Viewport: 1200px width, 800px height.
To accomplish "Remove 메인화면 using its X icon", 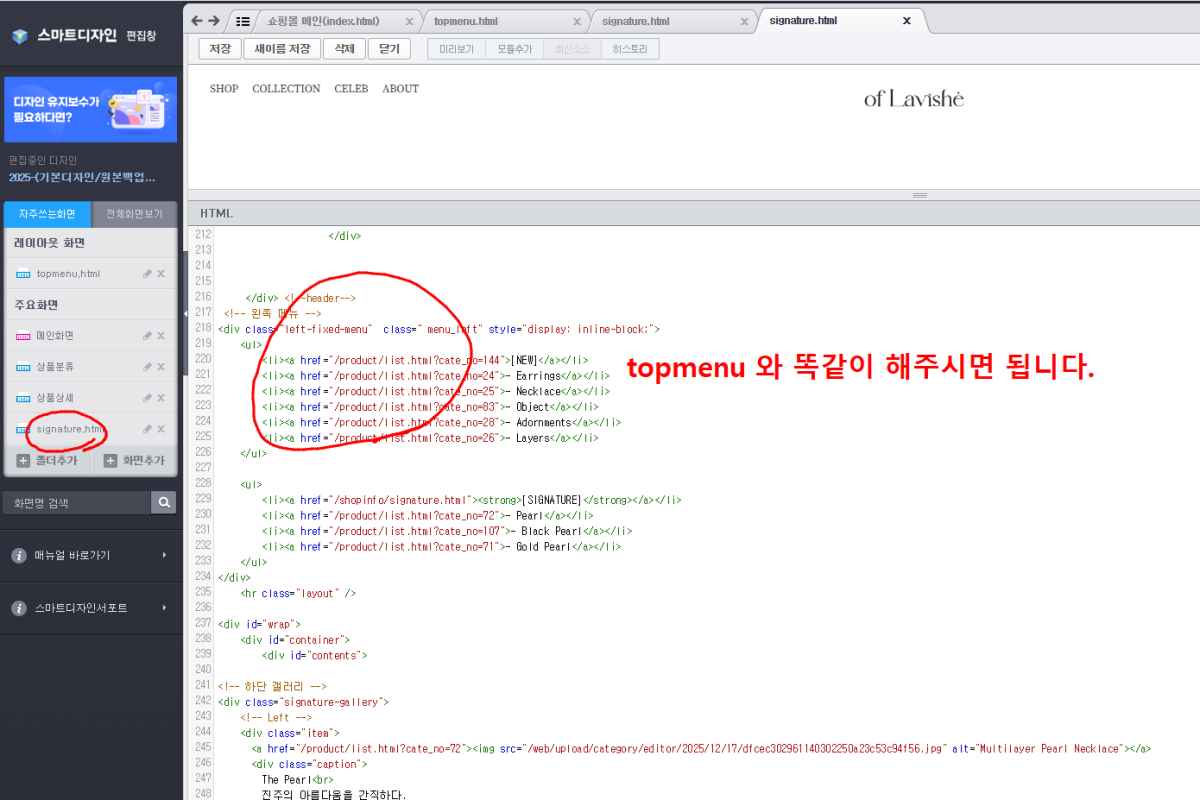I will point(161,336).
